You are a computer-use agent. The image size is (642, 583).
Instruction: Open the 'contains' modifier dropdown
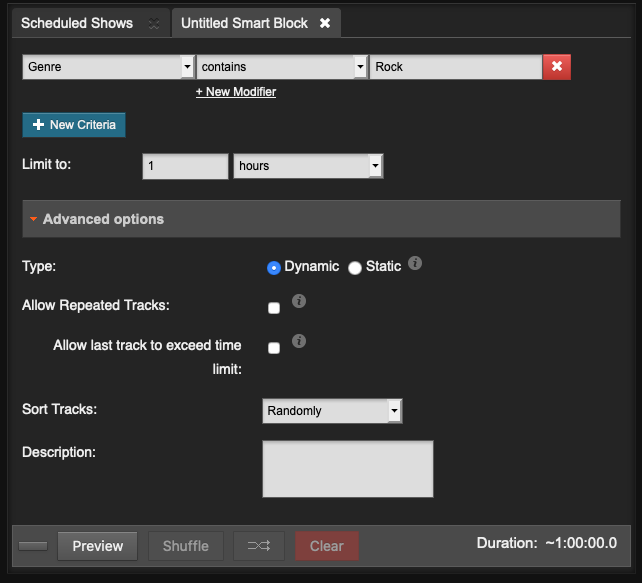click(x=282, y=67)
